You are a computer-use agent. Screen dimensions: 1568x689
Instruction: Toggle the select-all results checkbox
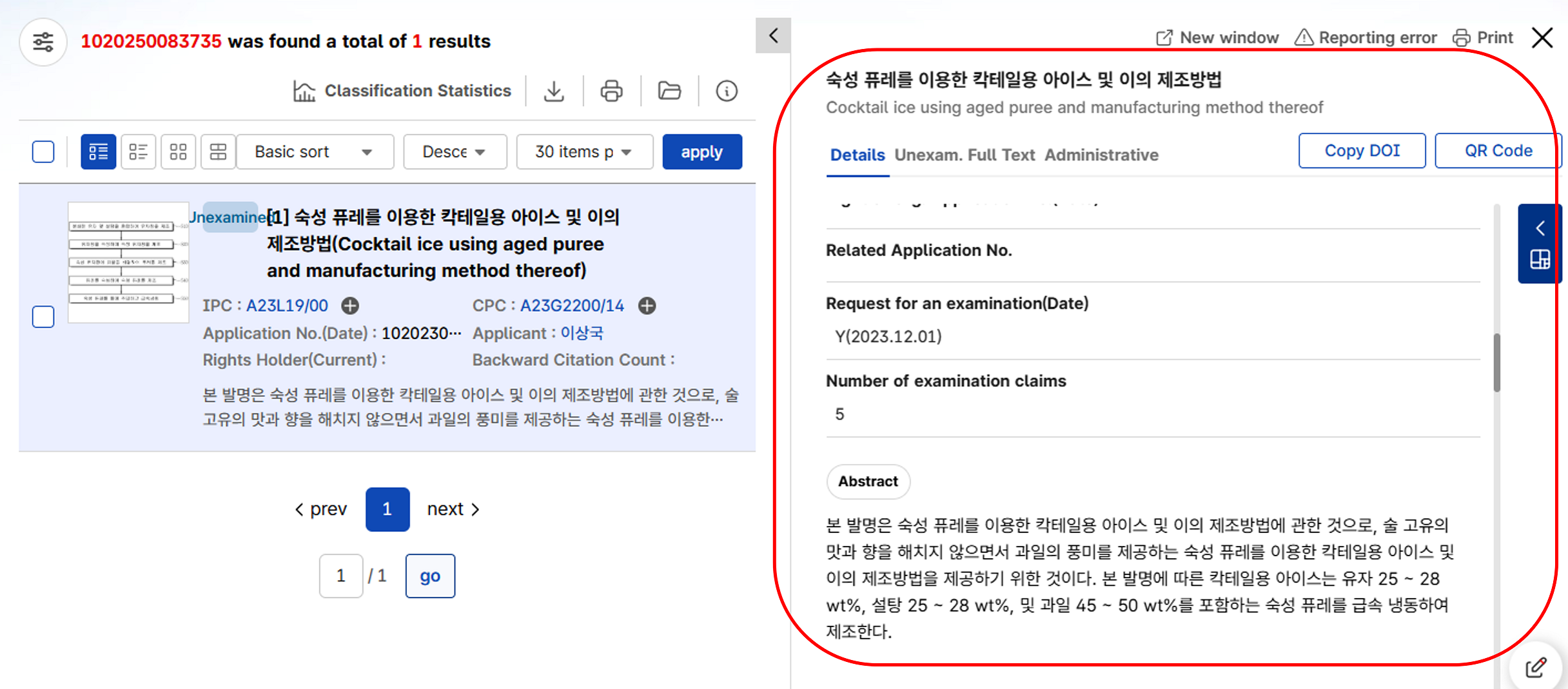pos(43,152)
